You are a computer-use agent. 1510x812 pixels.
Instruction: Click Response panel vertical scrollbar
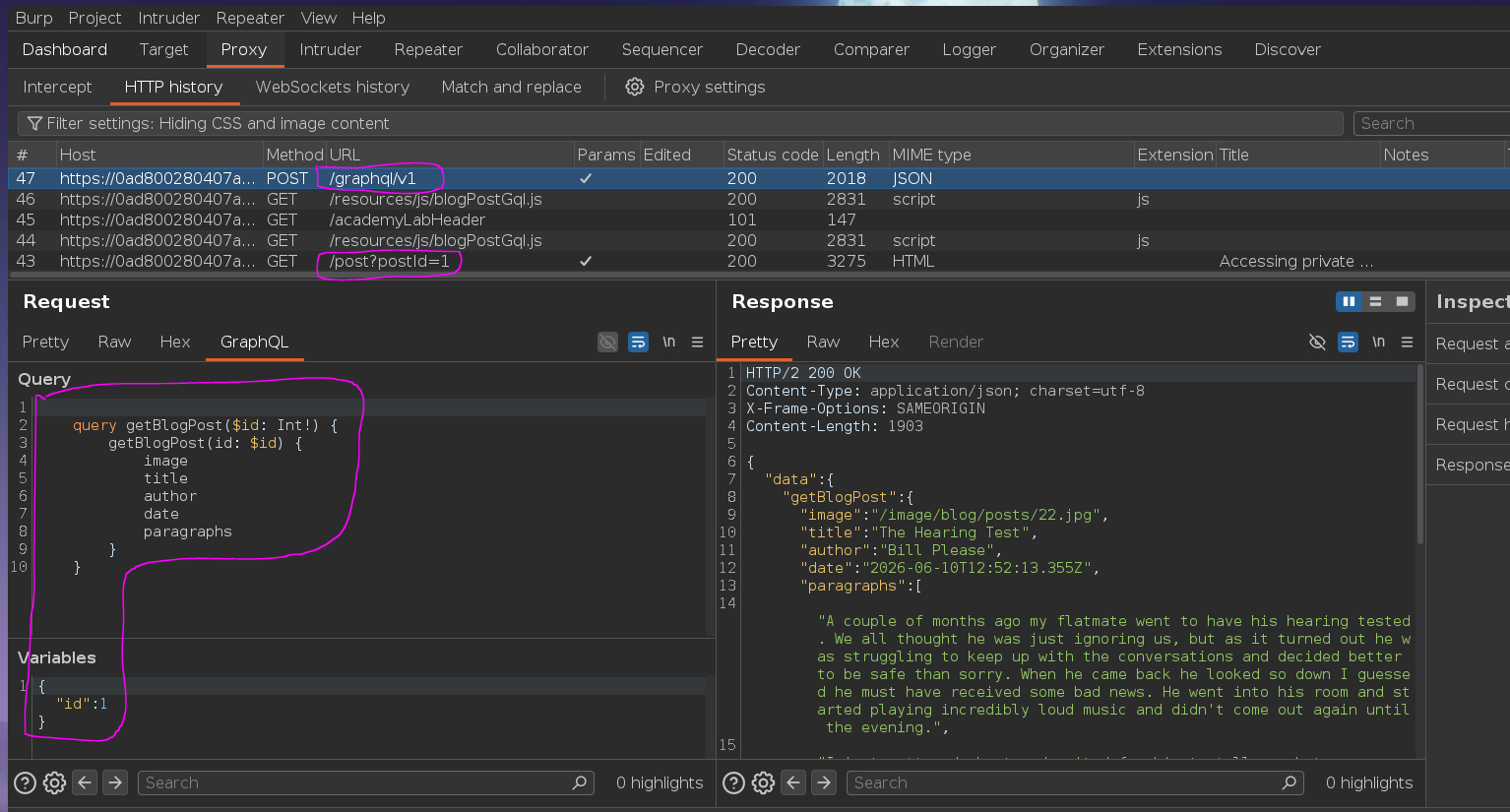coord(1419,455)
